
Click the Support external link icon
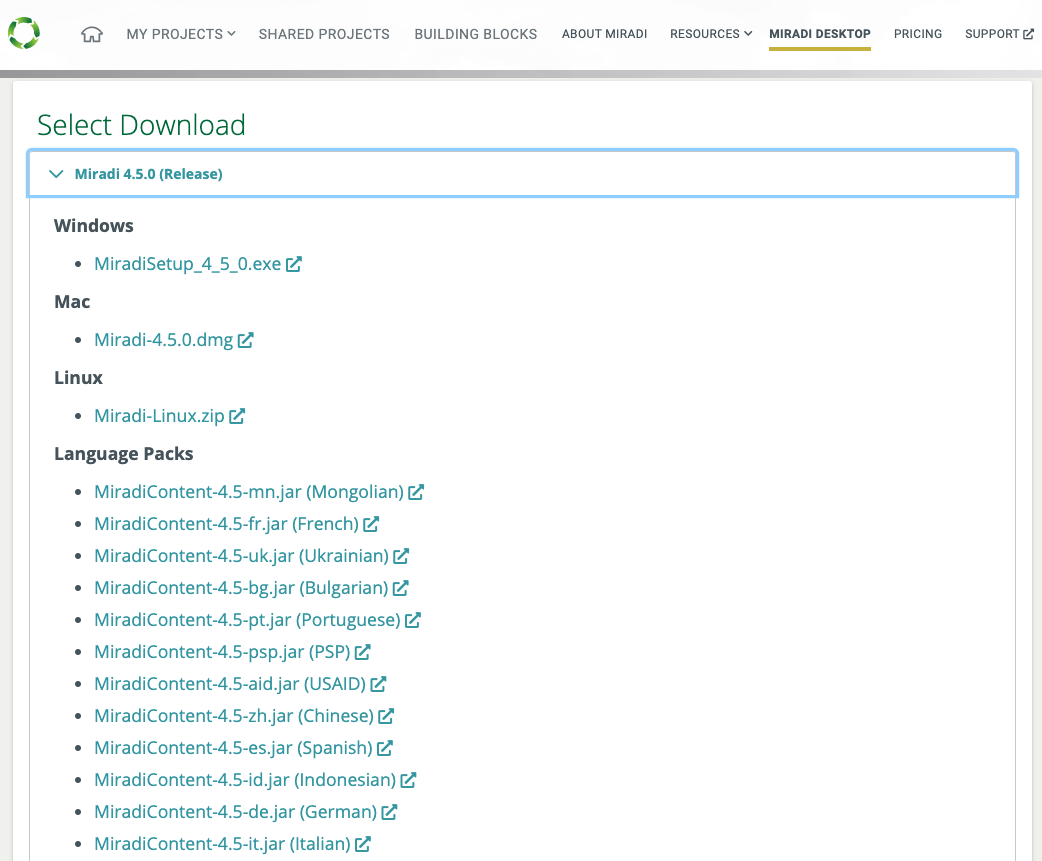coord(1028,34)
